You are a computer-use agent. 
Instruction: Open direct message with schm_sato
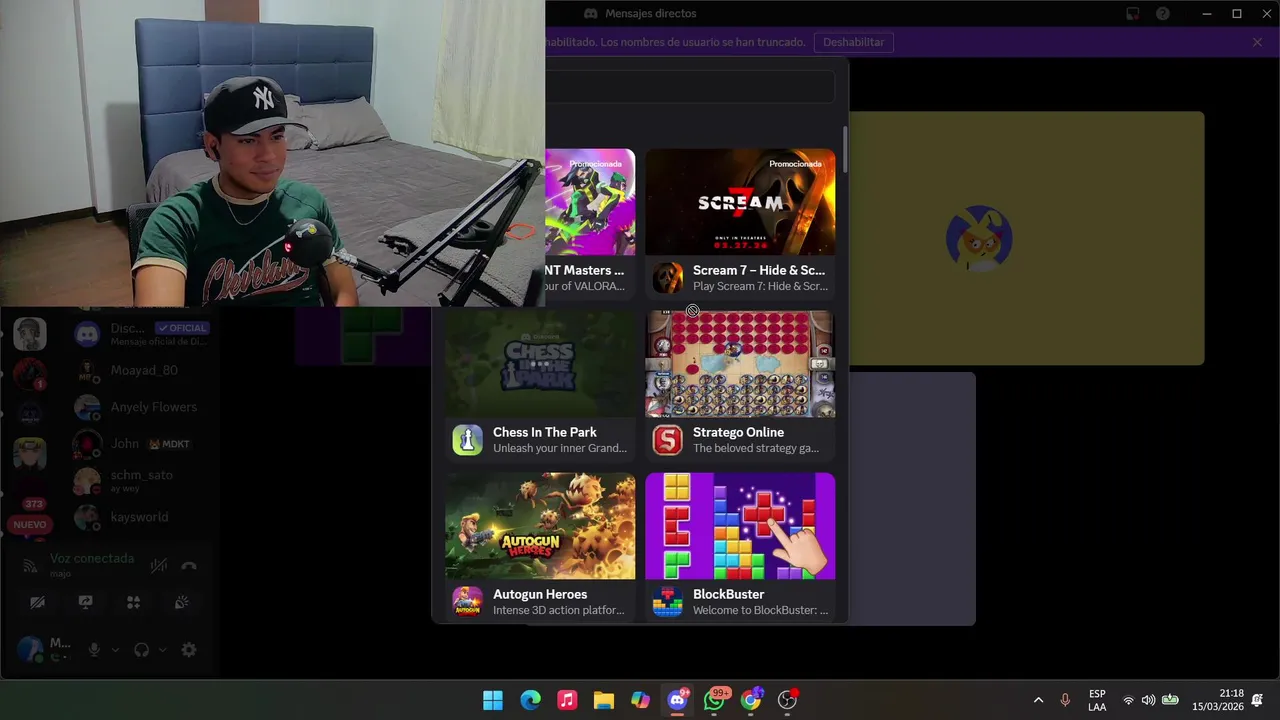coord(144,481)
